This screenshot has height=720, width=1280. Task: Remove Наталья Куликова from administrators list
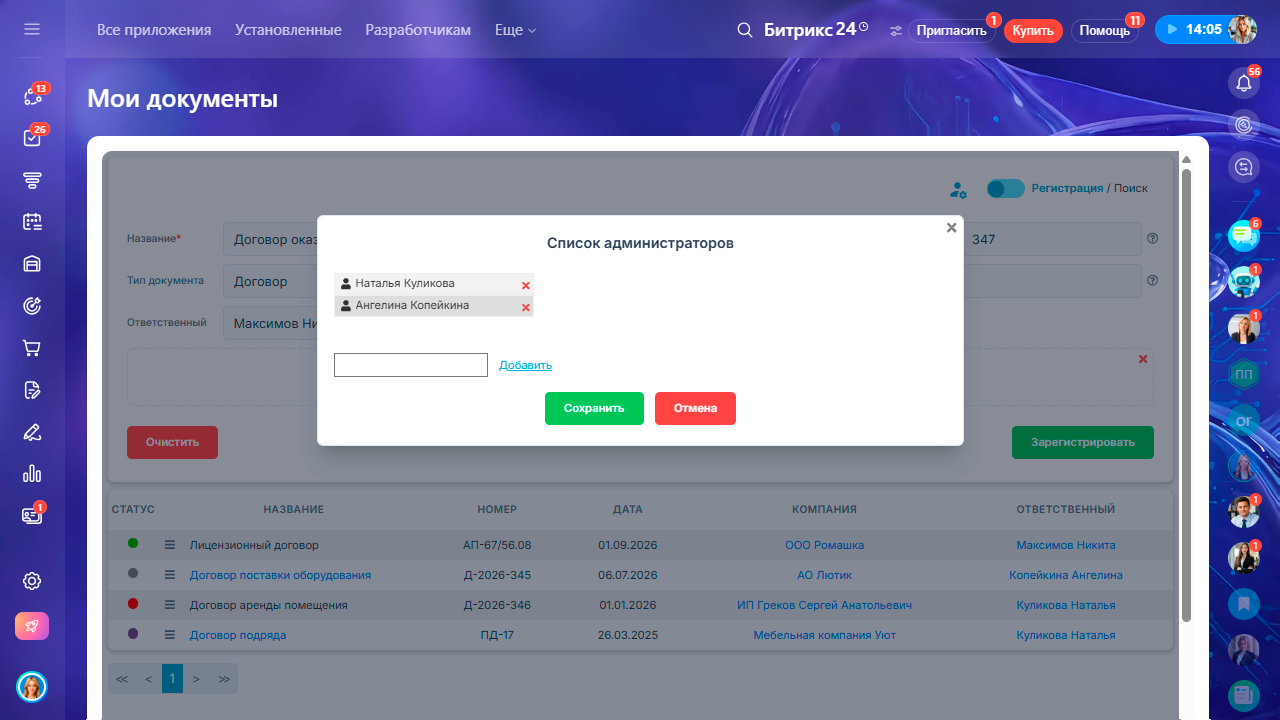526,285
